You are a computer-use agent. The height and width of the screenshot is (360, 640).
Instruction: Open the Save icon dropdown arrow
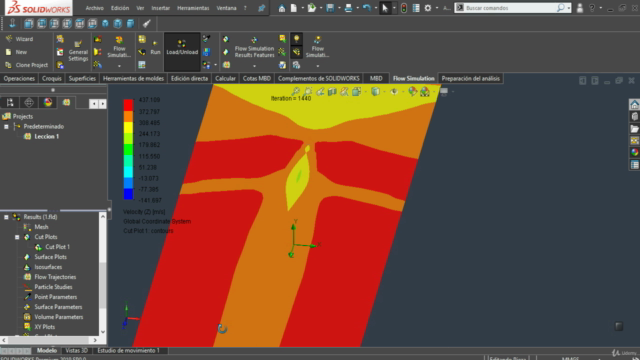coord(339,8)
